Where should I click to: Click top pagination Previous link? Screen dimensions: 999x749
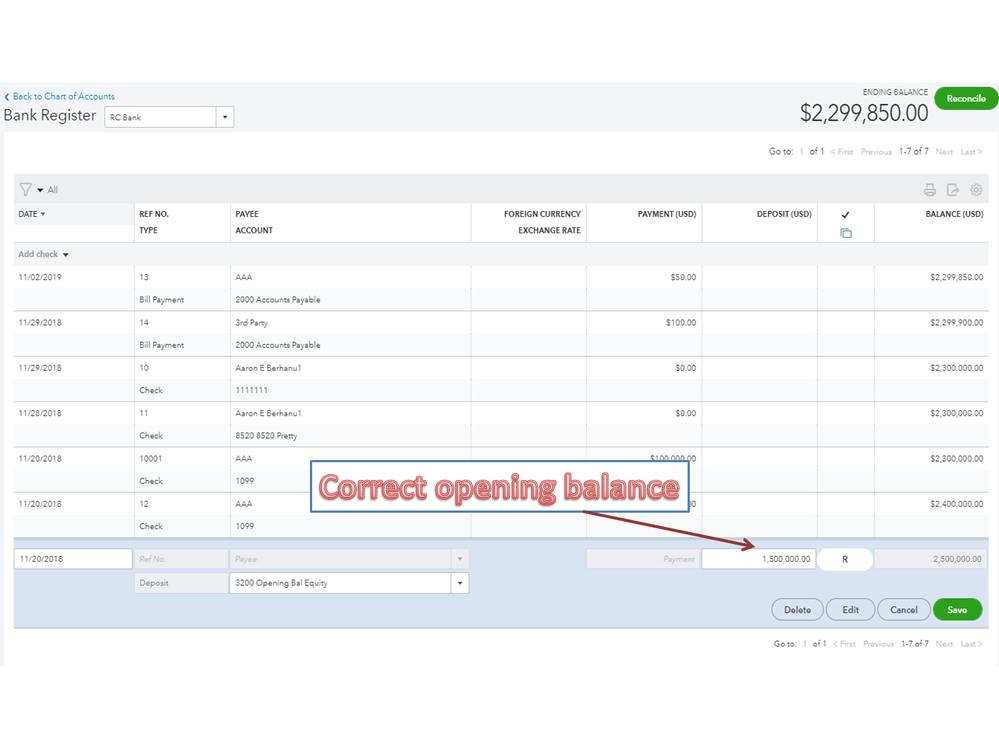point(876,152)
